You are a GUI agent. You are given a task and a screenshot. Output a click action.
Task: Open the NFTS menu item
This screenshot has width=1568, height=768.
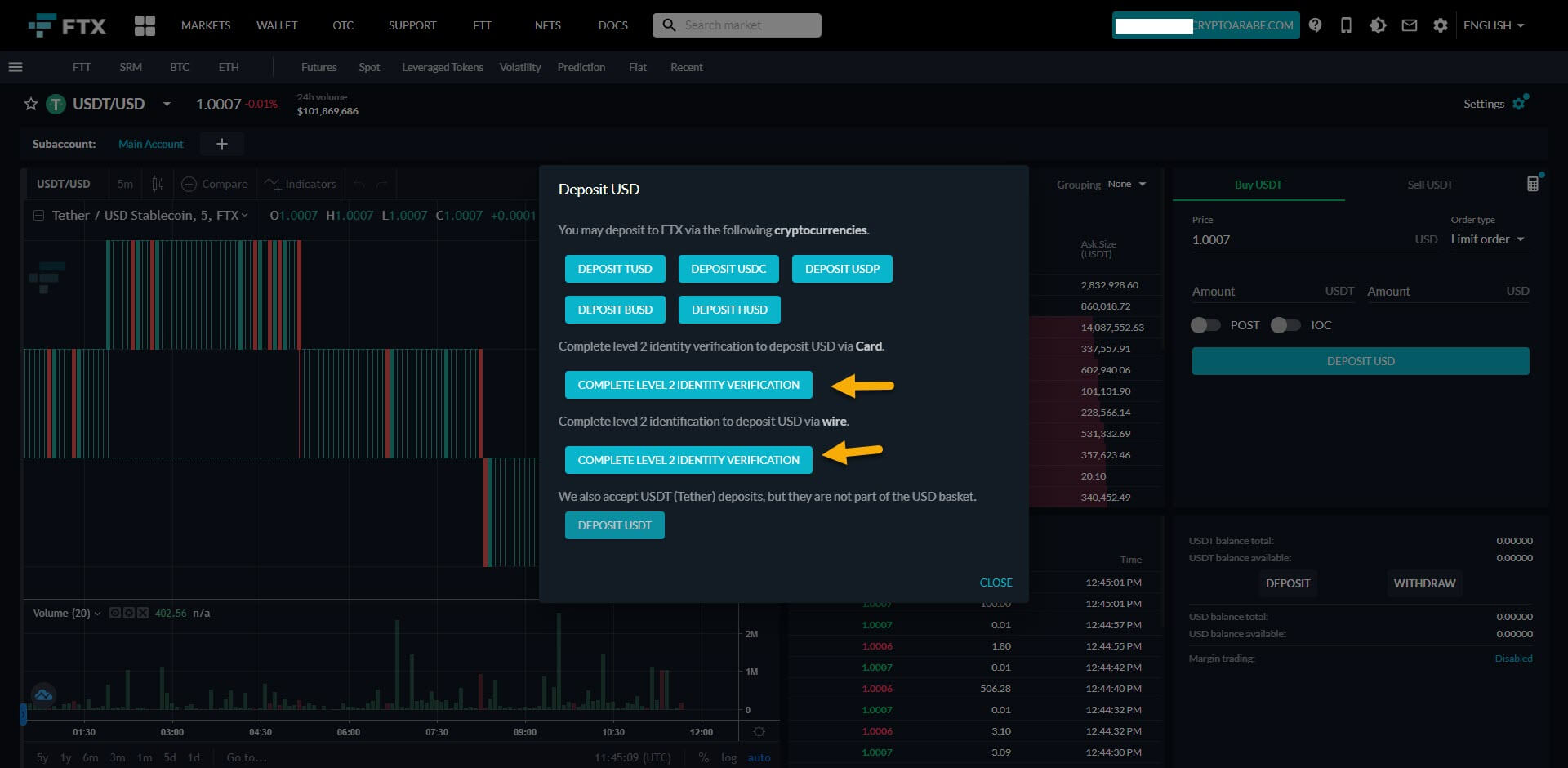click(x=548, y=25)
